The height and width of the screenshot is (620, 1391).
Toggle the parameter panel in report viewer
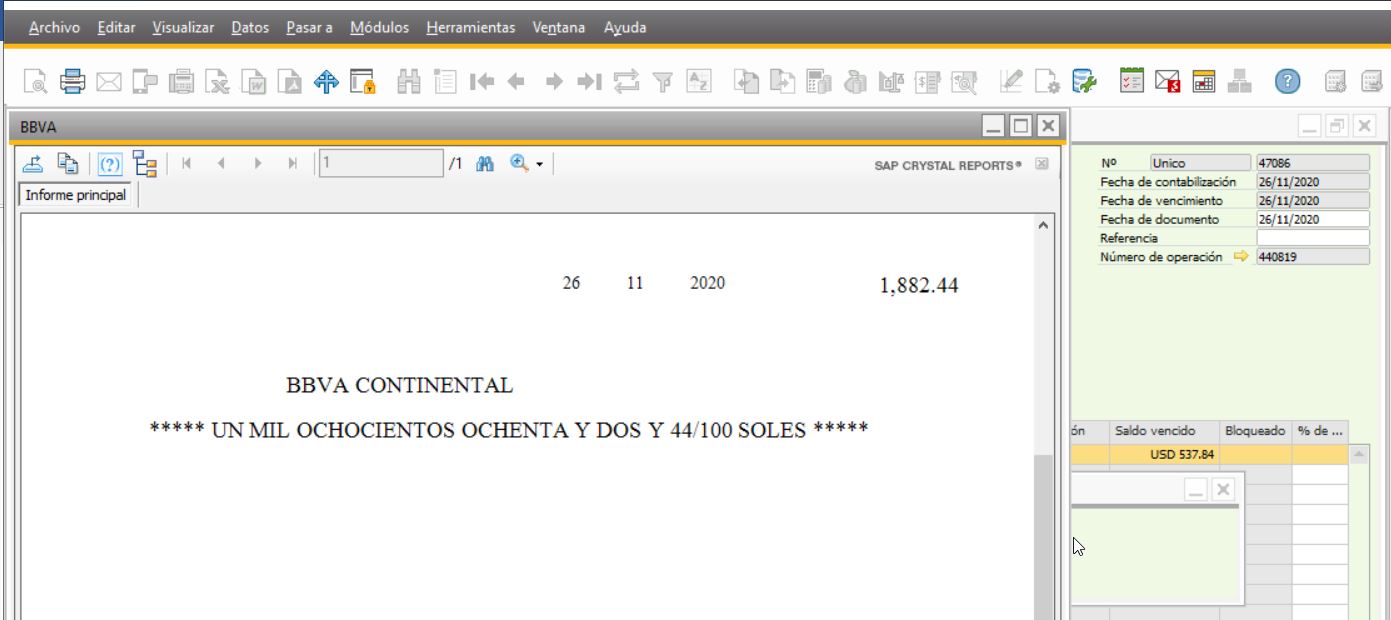[108, 163]
